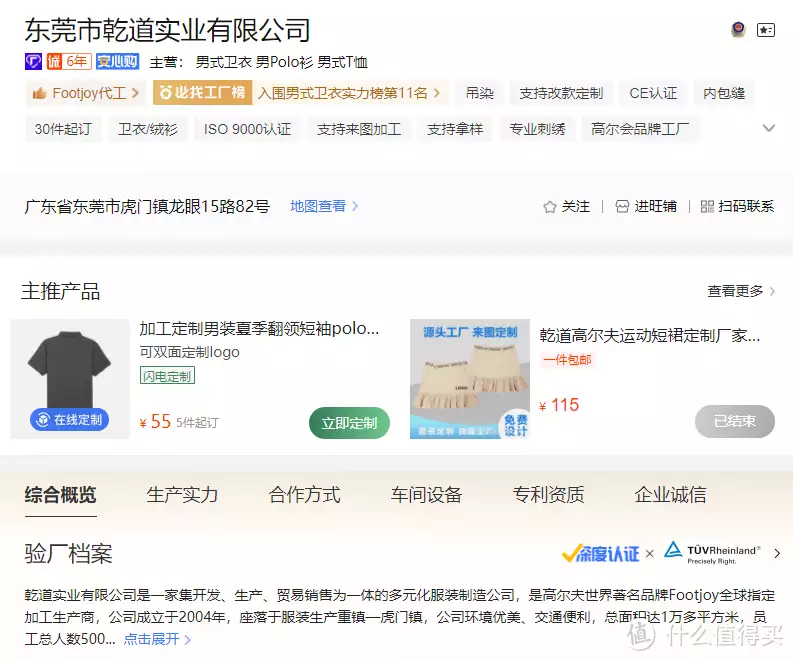The width and height of the screenshot is (793, 661).
Task: Click the 验厂档案 heading
Action: [x=68, y=553]
